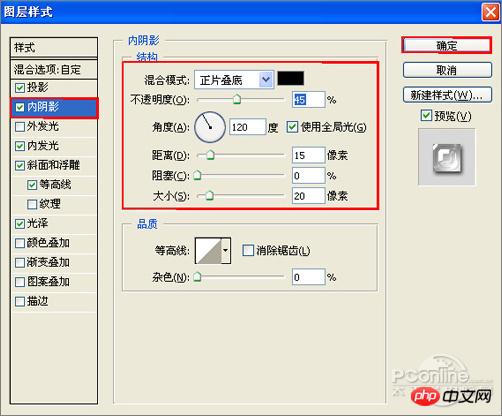Focus the size value field 20

tap(308, 196)
